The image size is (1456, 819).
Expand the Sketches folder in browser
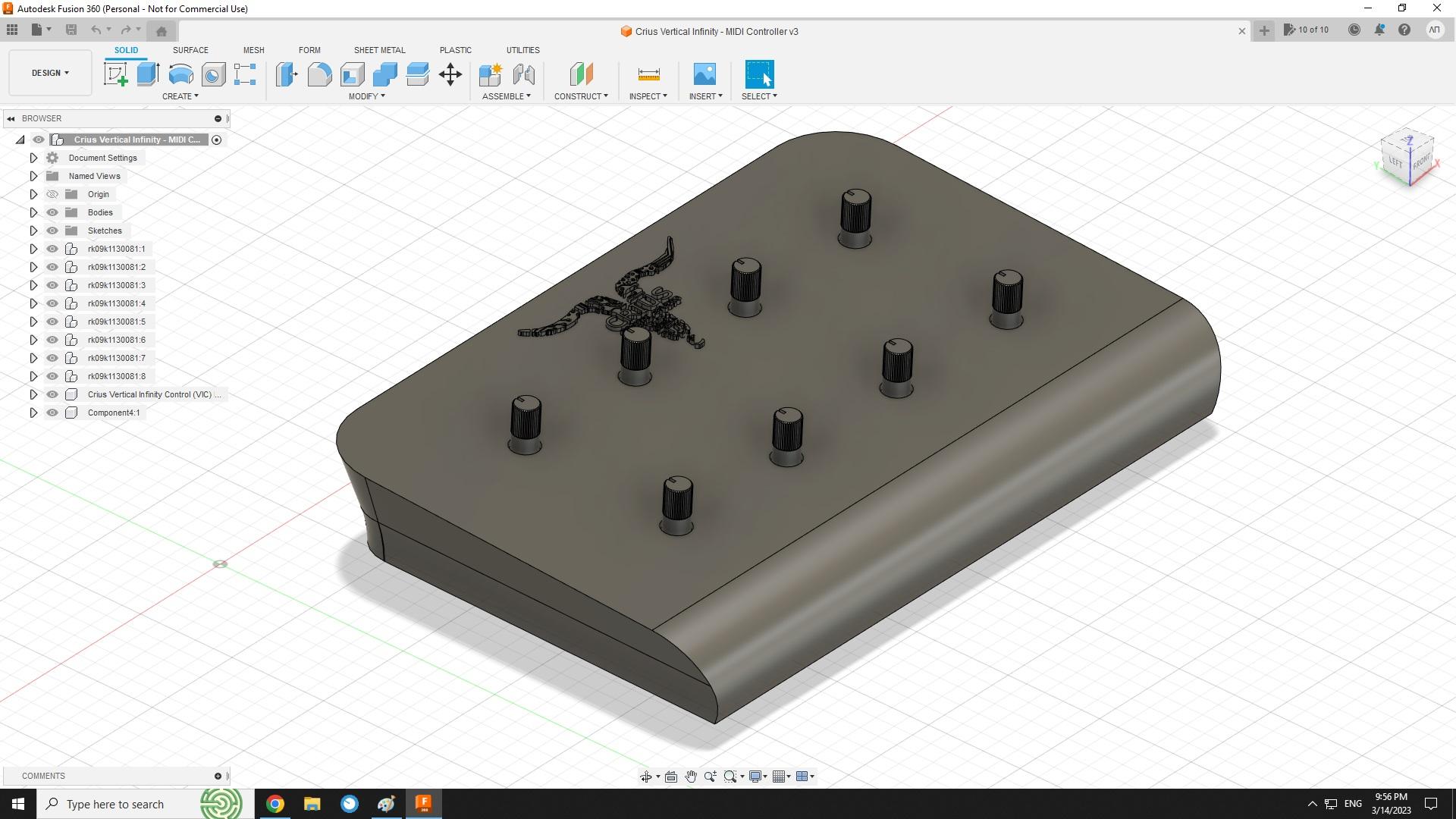coord(32,230)
